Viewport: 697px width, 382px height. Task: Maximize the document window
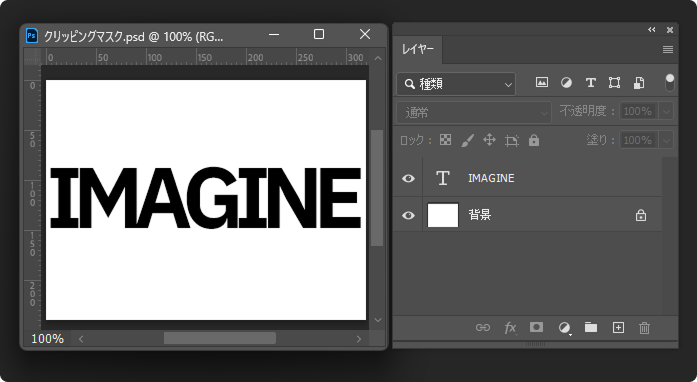pyautogui.click(x=319, y=34)
